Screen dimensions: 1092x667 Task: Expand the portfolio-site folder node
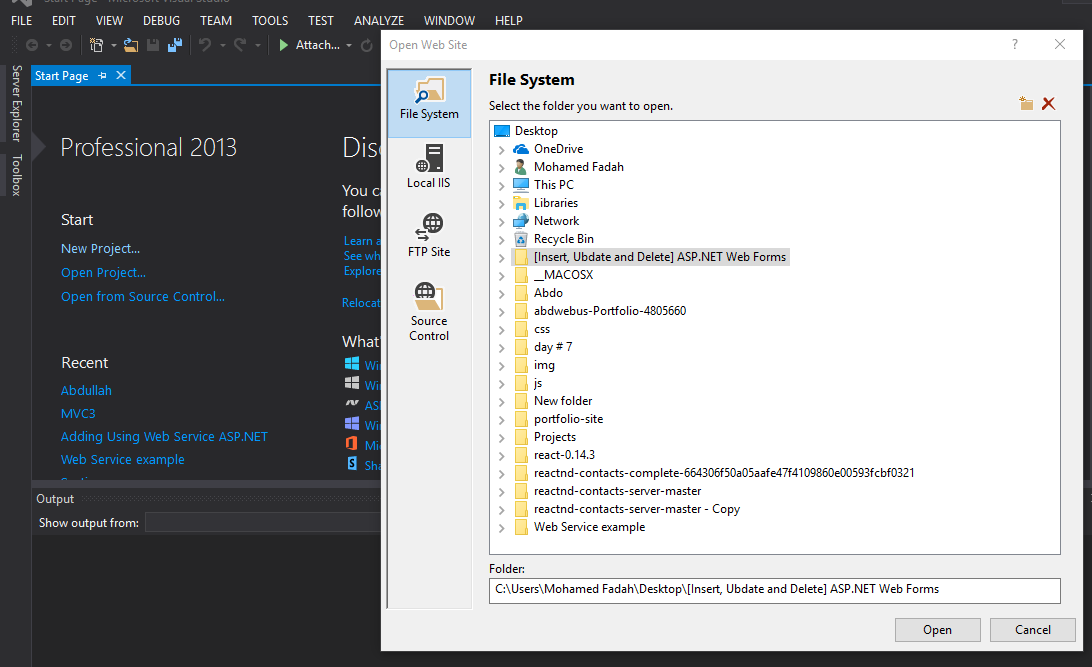click(x=501, y=420)
